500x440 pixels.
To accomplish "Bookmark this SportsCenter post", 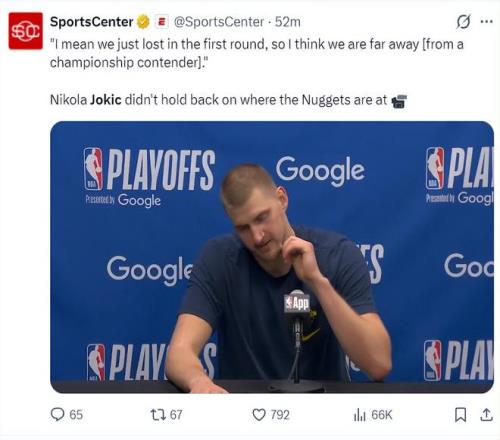I will coord(461,415).
